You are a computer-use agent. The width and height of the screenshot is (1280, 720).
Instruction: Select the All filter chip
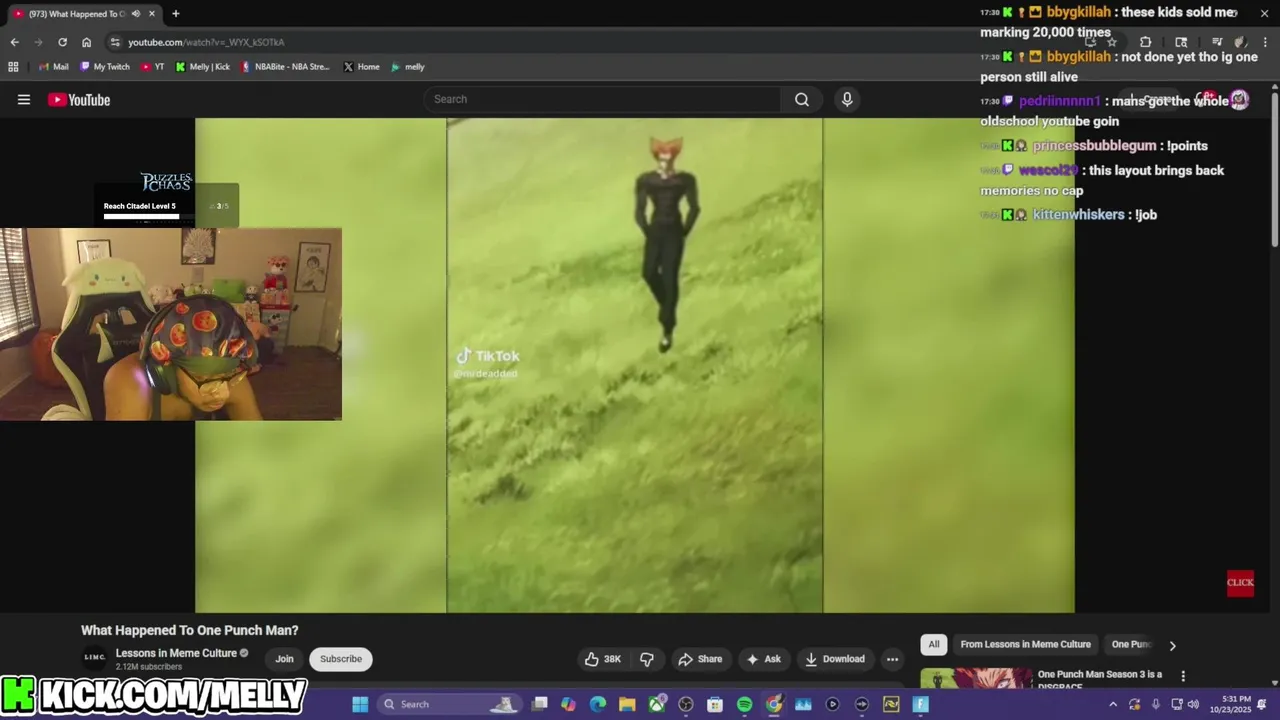[934, 645]
